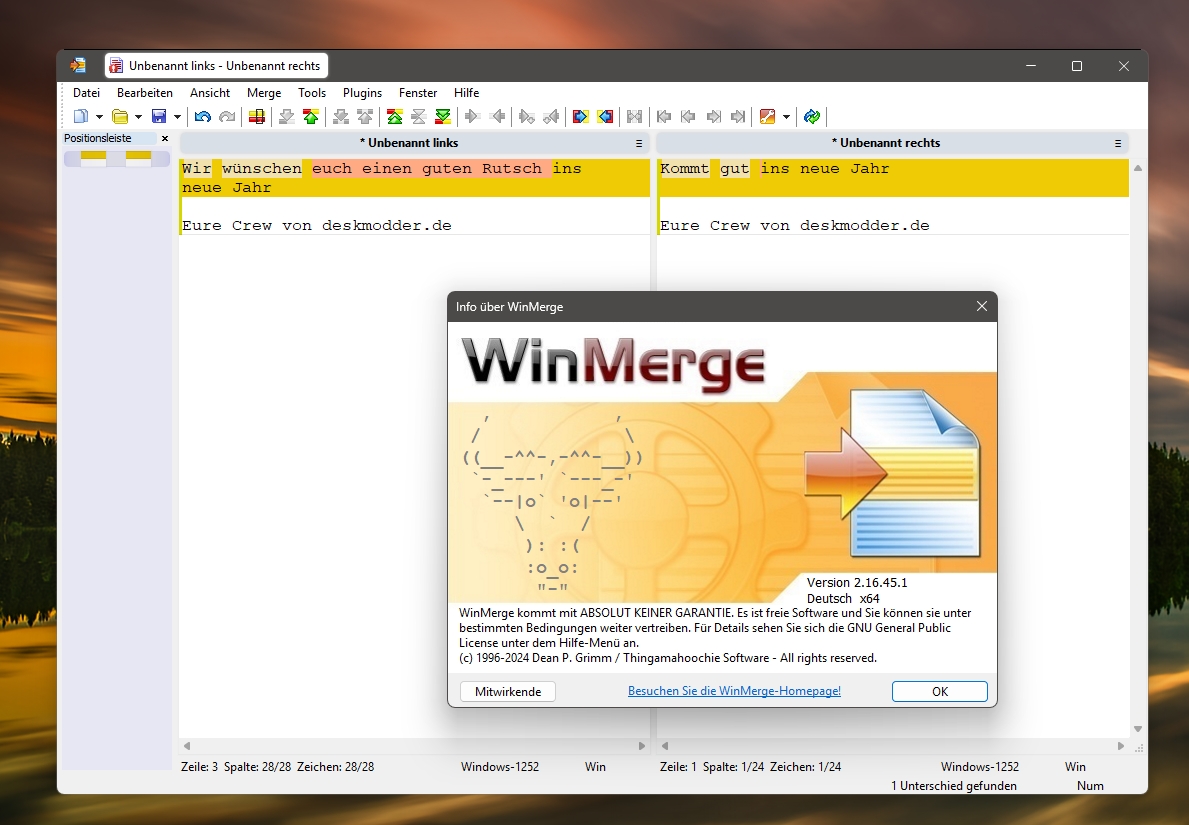Open the Bearbeiten menu
1189x825 pixels.
pyautogui.click(x=145, y=93)
